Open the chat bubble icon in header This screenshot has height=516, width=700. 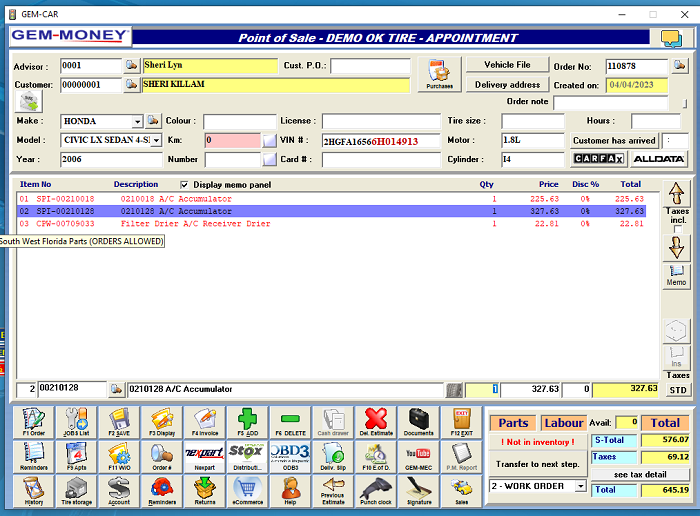coord(671,38)
